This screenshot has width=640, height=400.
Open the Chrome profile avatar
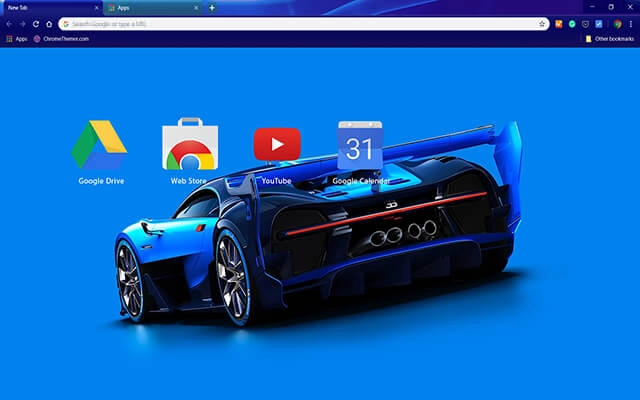pos(618,24)
